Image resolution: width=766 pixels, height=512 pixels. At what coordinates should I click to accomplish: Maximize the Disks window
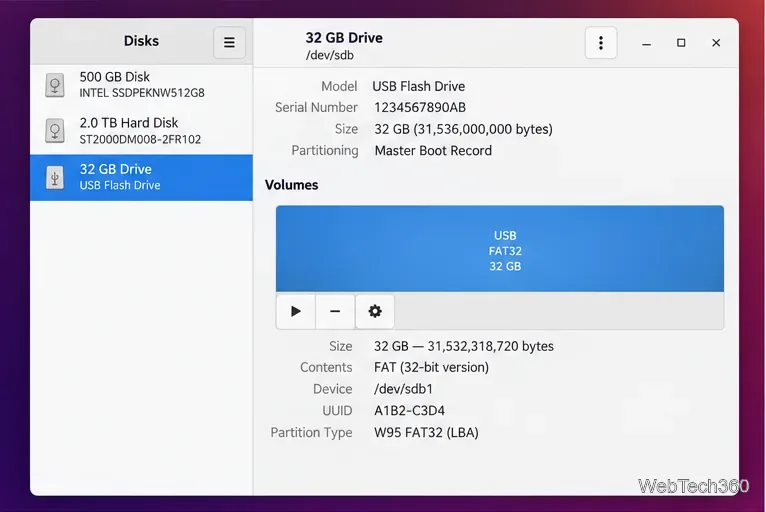click(681, 43)
